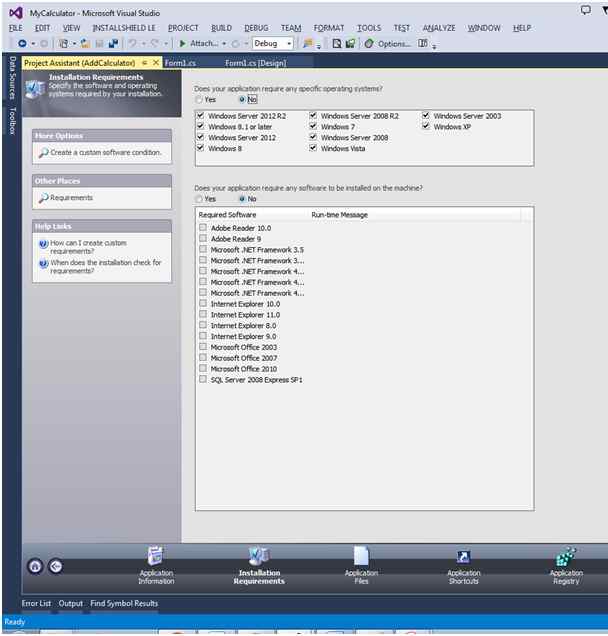Click the help icon beside How can I create custom requirements

(44, 244)
